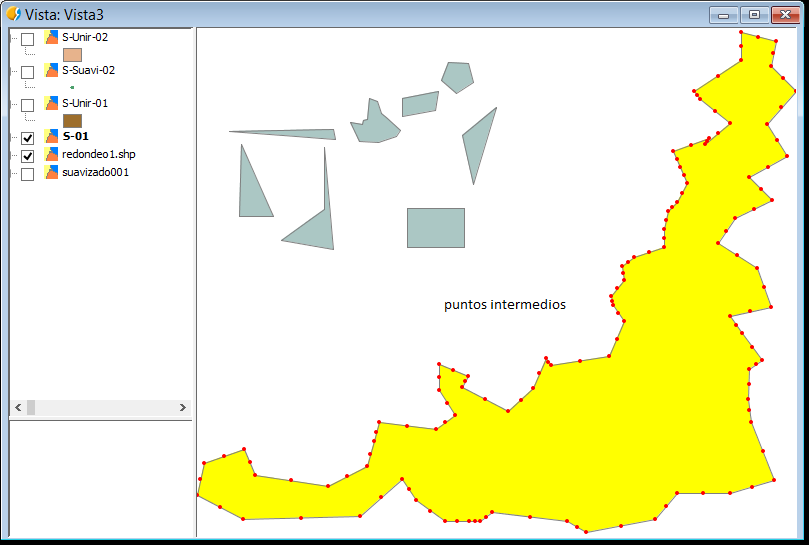Screen dimensions: 809x545
Task: Click the S-Suavi-02 layer icon
Action: tap(52, 71)
